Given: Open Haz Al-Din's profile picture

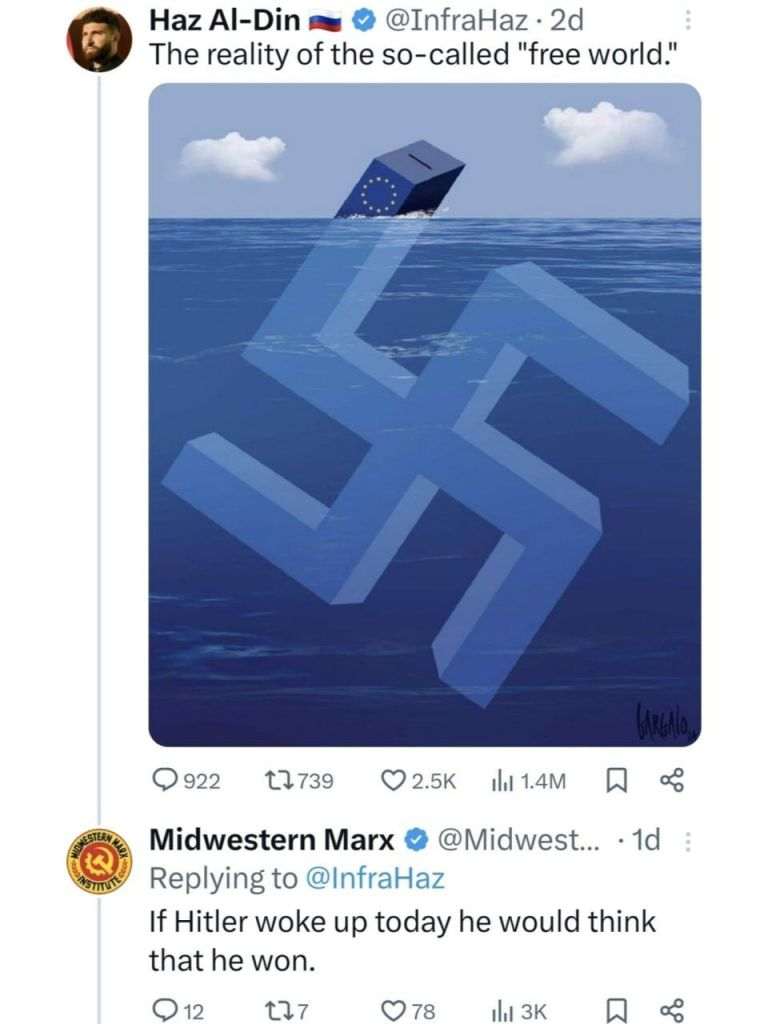Looking at the screenshot, I should [x=99, y=40].
